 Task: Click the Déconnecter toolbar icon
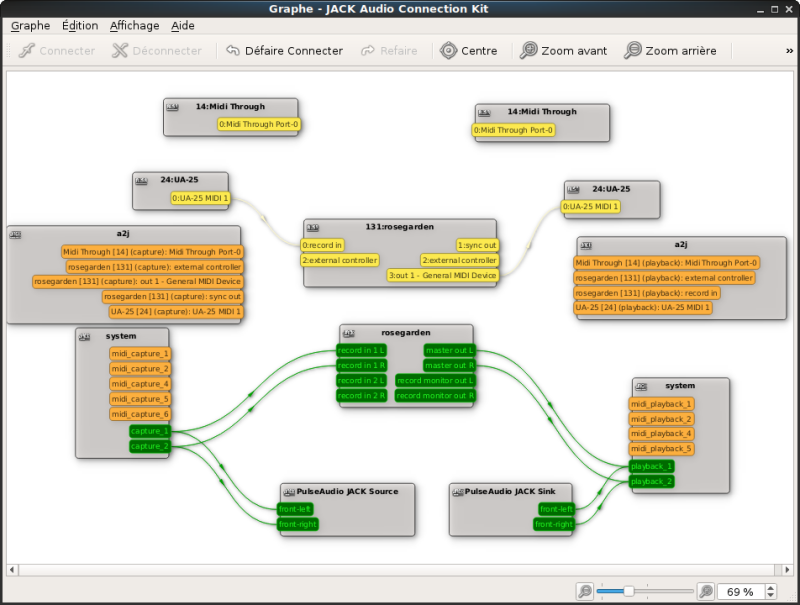pyautogui.click(x=120, y=51)
